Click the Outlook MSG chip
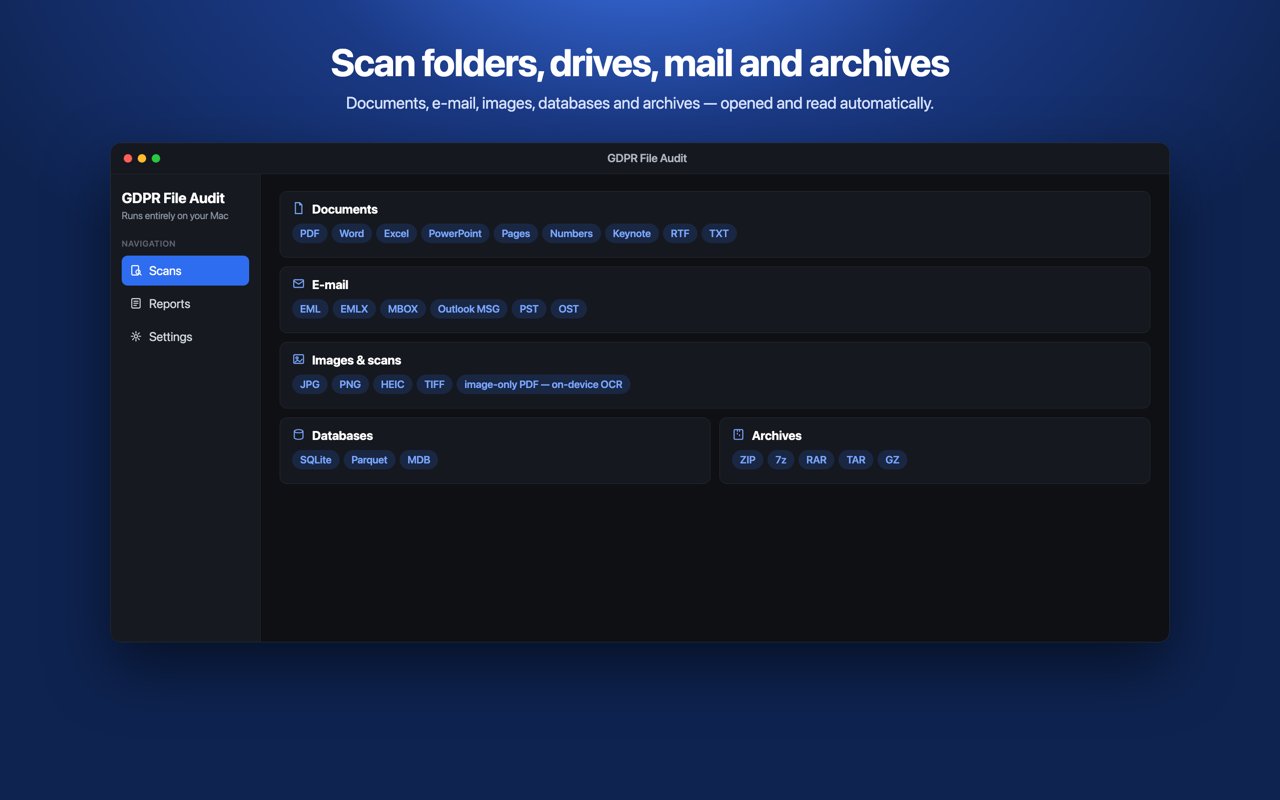The image size is (1280, 800). [x=468, y=309]
